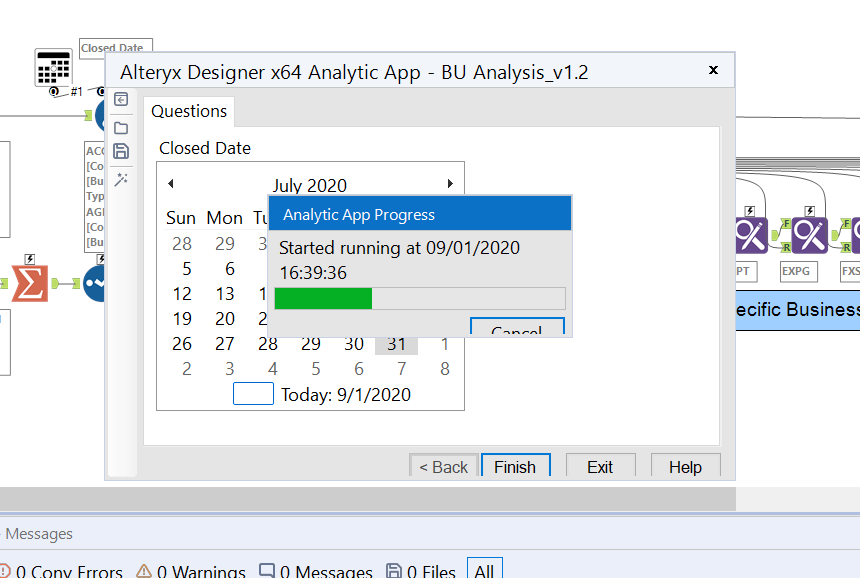Click the back arrow icon in the sidebar
Screen dimensions: 860x578
coord(121,100)
